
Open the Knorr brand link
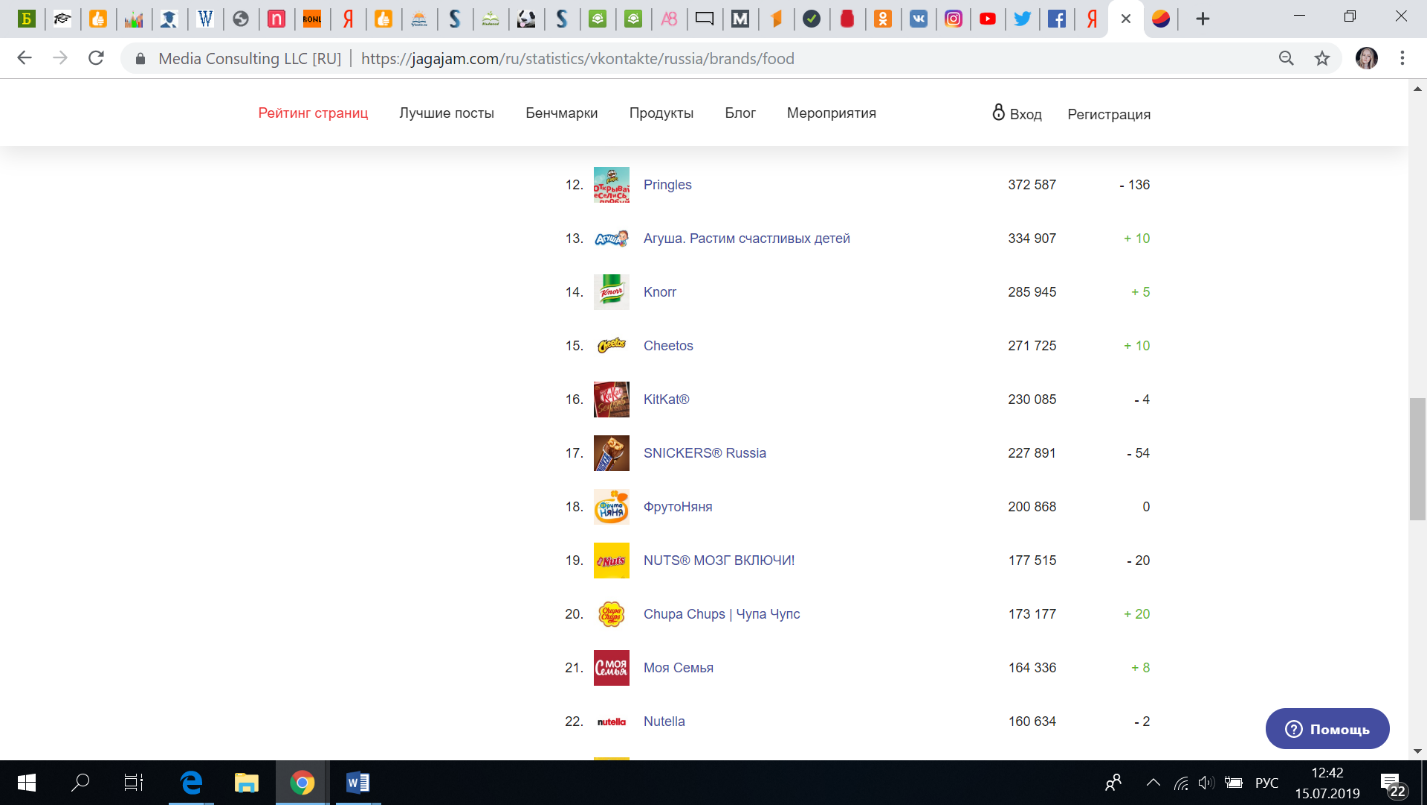pos(660,292)
